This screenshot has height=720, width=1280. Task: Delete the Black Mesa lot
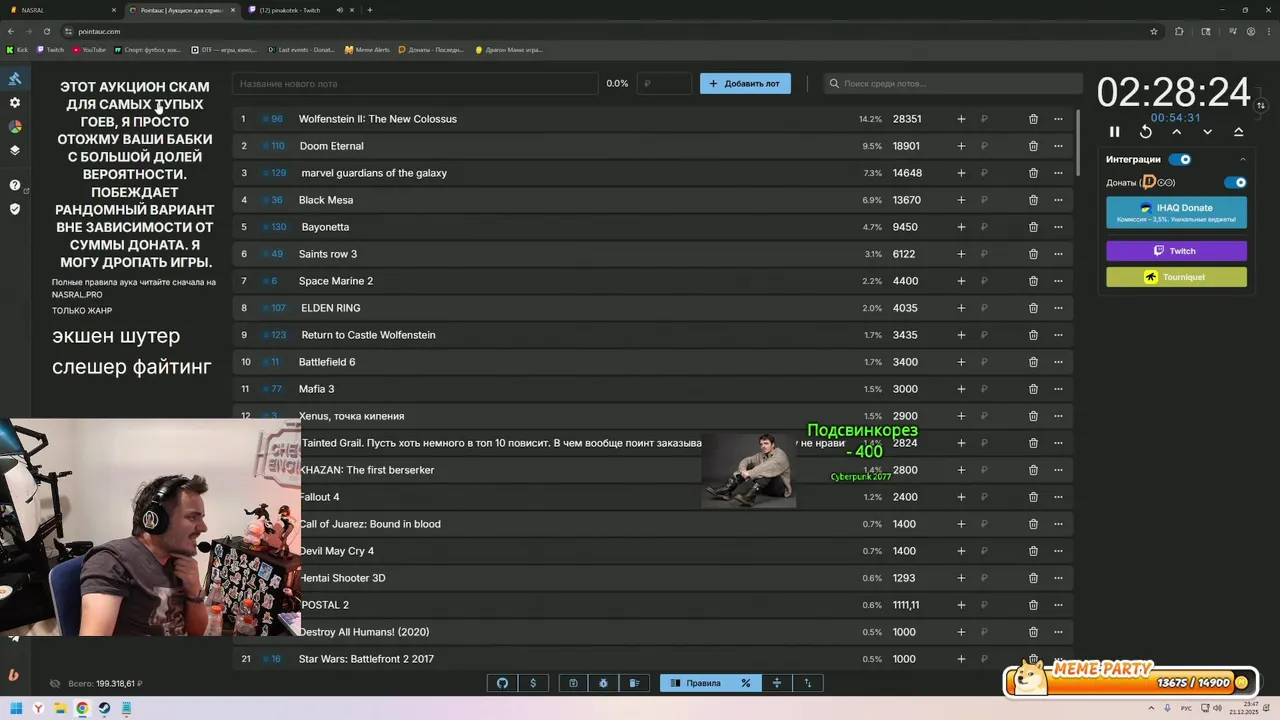[x=1033, y=200]
